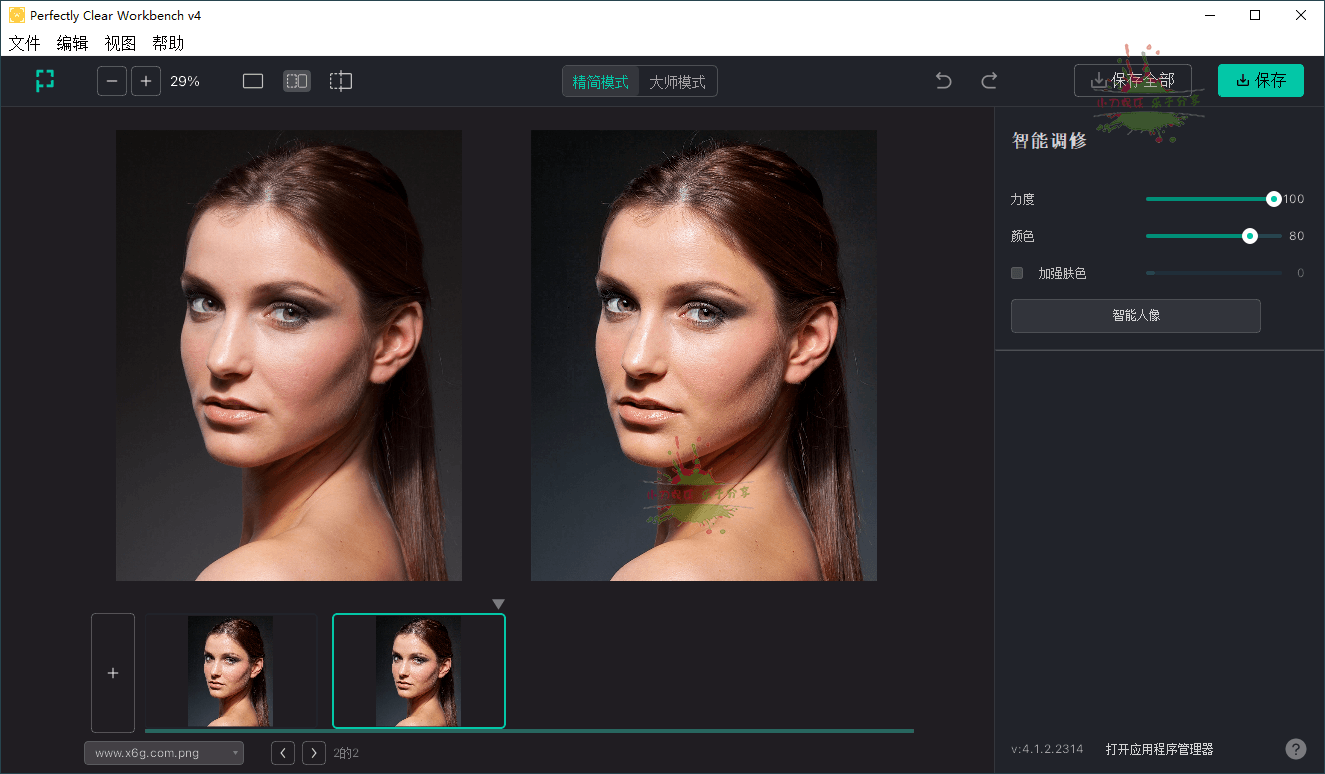
Task: Collapse filmstrip with the triangle marker
Action: click(x=499, y=604)
